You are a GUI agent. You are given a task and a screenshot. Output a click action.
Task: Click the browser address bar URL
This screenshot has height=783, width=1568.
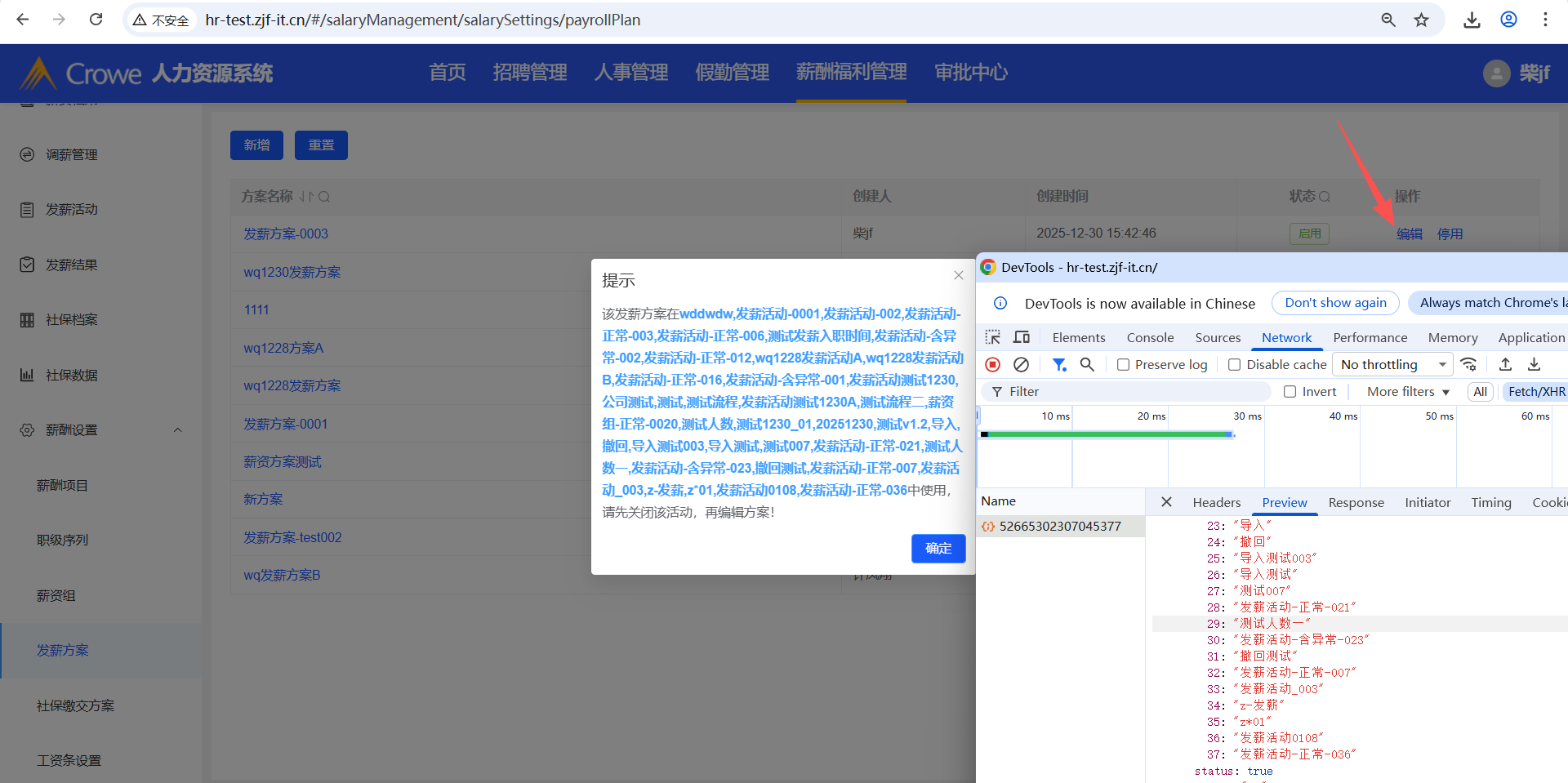pos(423,20)
